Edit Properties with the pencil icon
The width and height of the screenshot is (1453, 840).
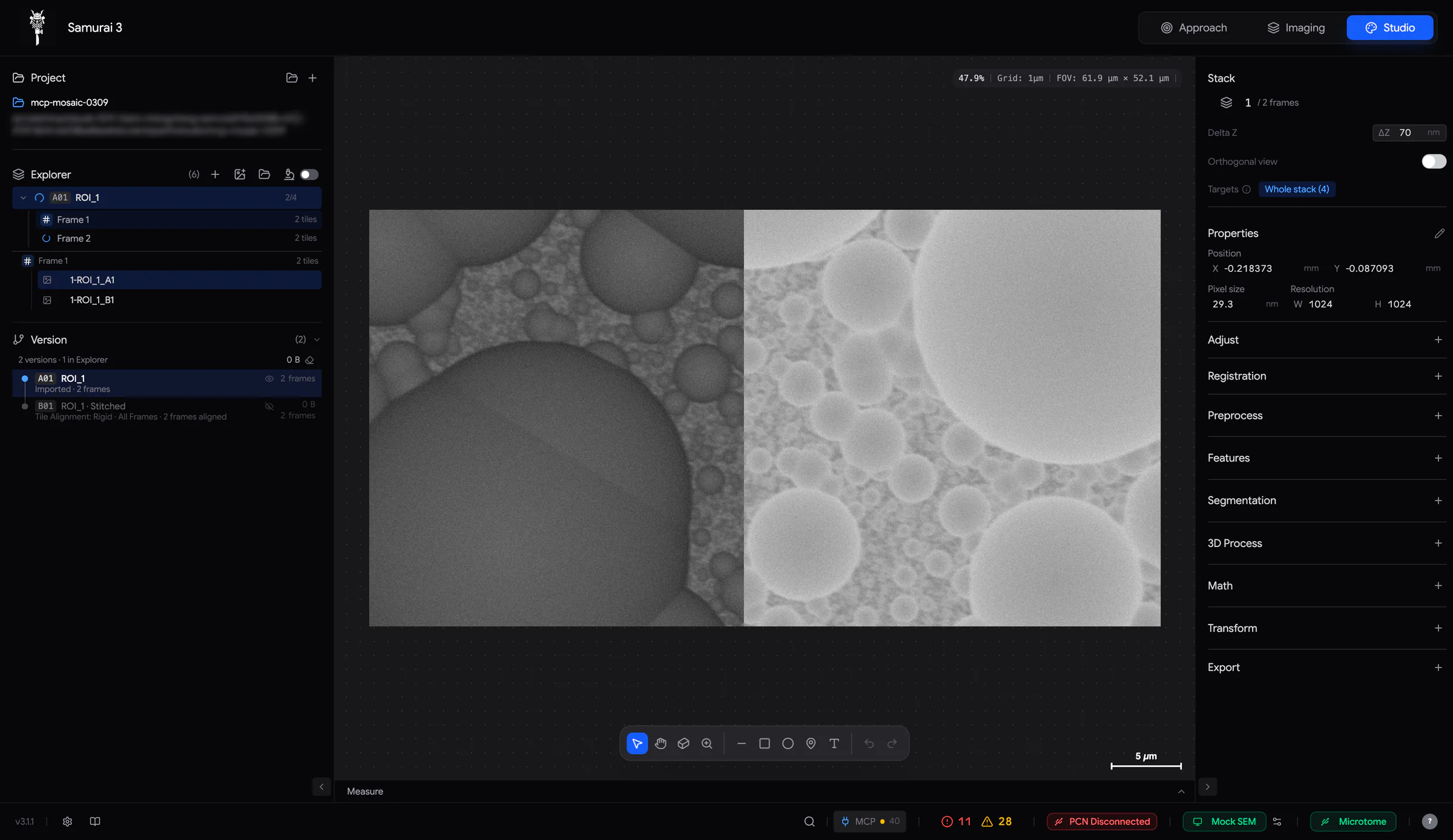coord(1439,233)
